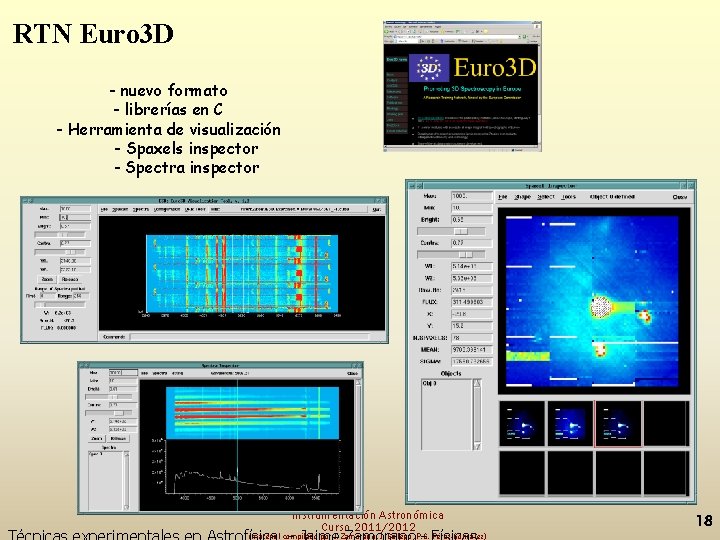Click the Euro3D 3D logo on the website
The image size is (720, 540).
[x=428, y=68]
